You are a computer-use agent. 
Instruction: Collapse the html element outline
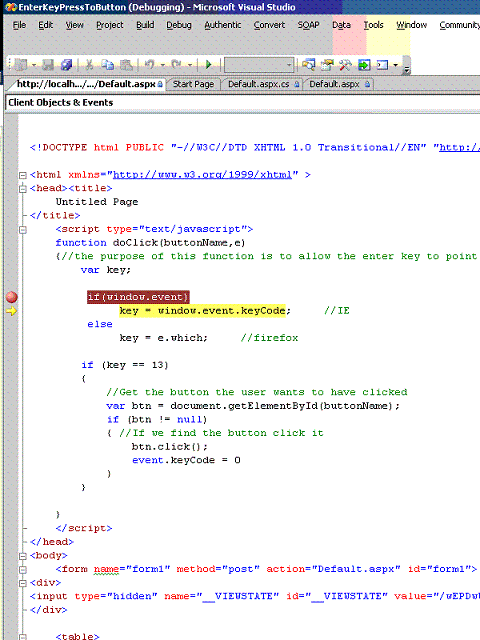(23, 175)
